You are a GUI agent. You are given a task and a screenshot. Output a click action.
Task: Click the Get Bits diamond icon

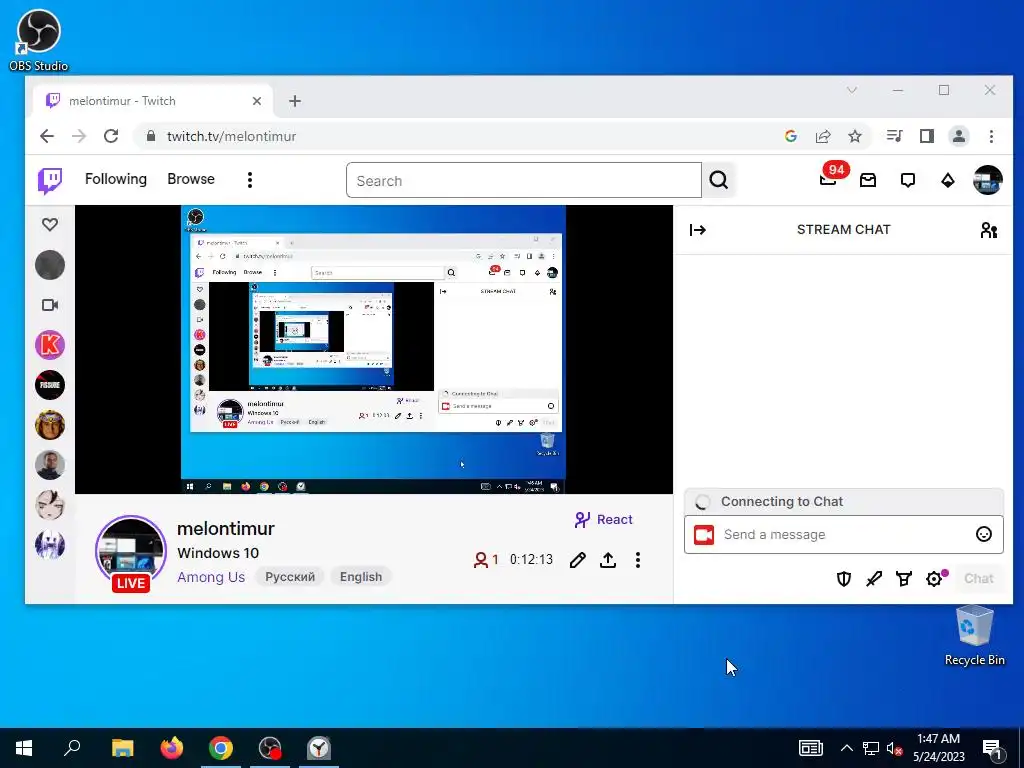pos(948,180)
